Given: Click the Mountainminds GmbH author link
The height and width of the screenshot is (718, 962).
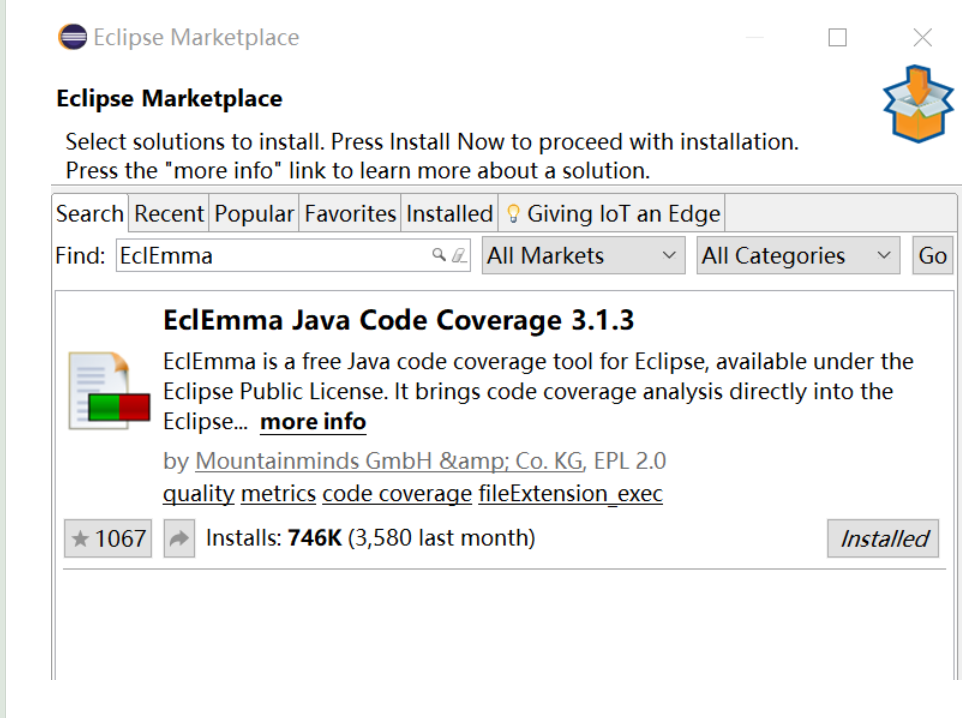Looking at the screenshot, I should [389, 462].
